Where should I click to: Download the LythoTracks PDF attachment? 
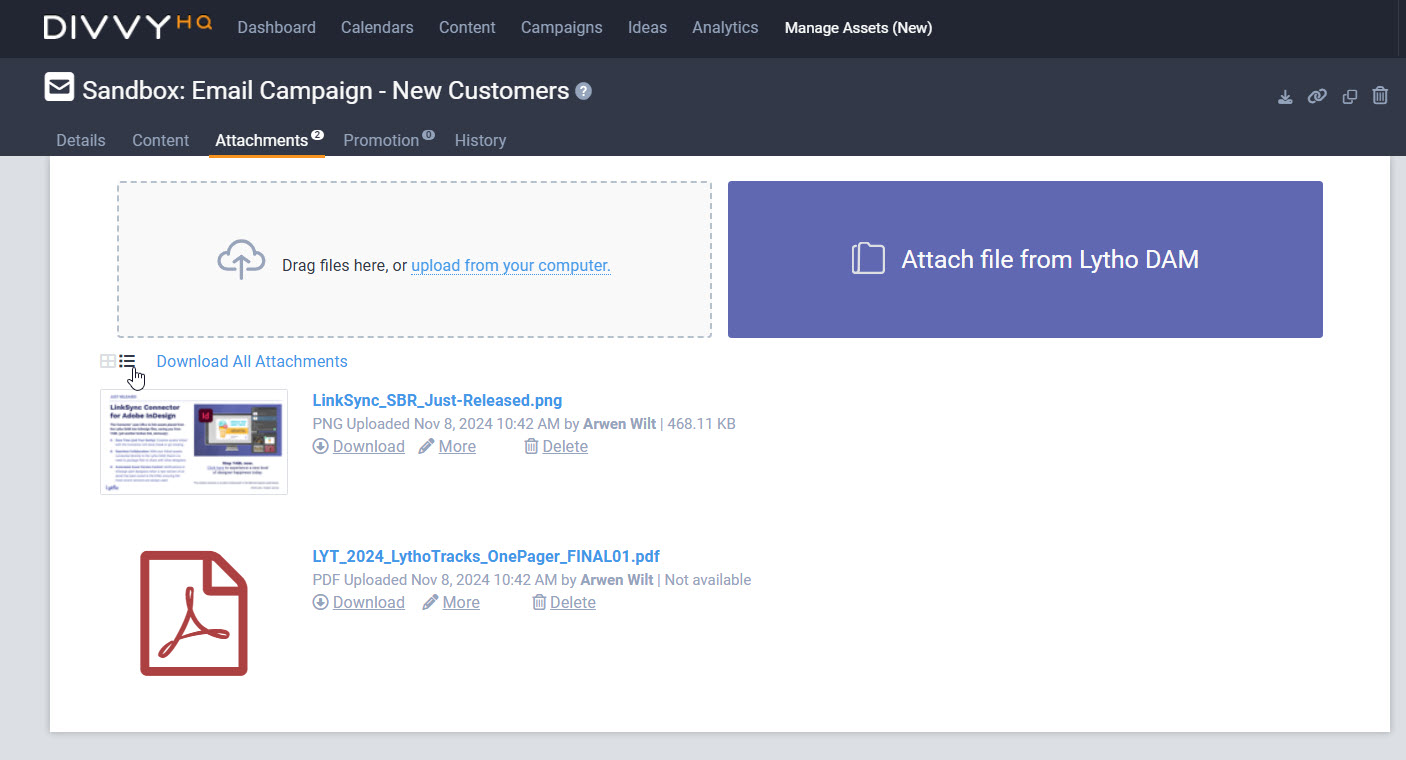tap(359, 602)
